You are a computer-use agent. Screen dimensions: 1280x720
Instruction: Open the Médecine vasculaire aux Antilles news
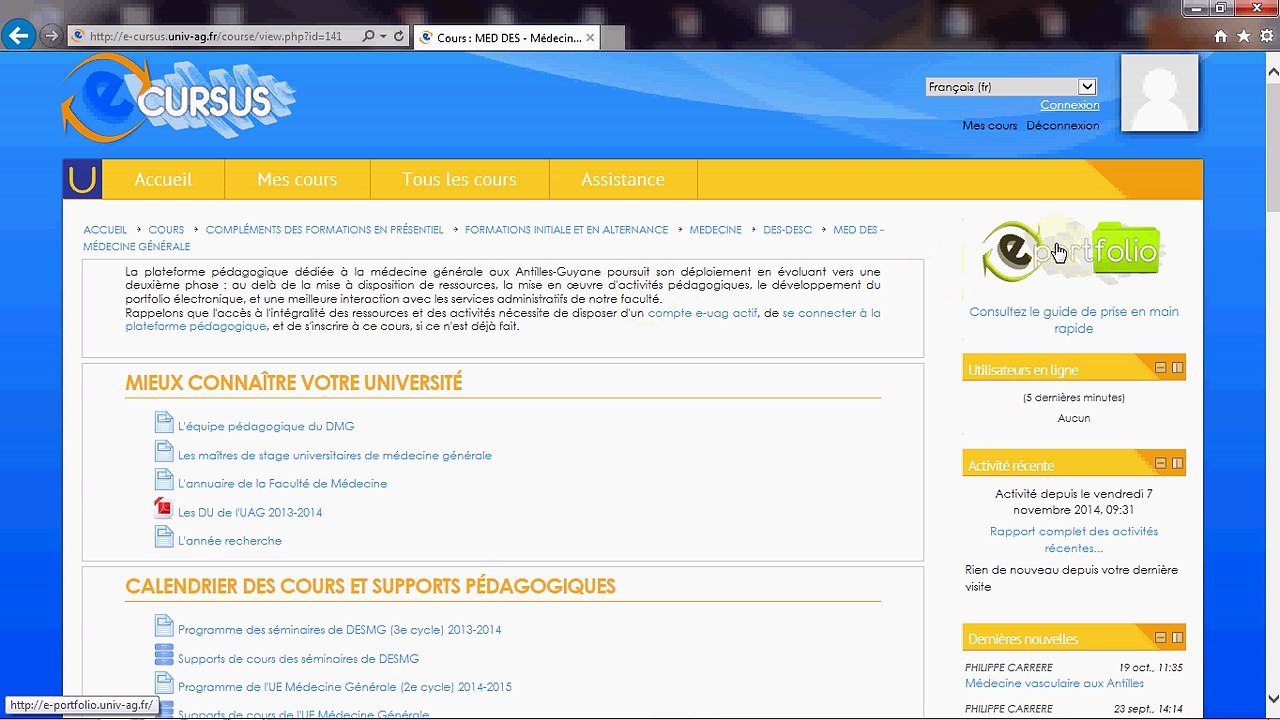[1054, 684]
